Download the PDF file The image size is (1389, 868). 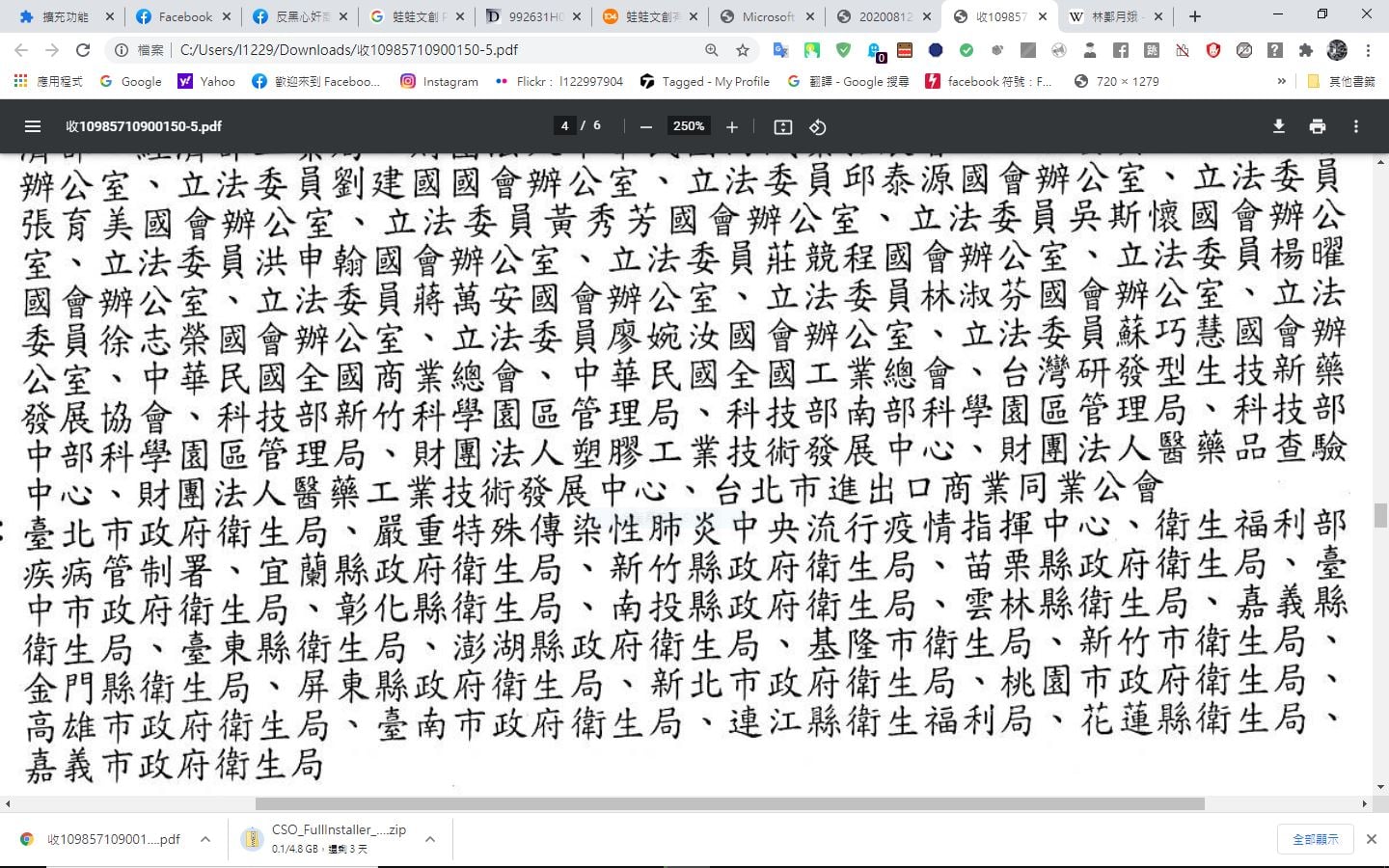coord(1279,126)
